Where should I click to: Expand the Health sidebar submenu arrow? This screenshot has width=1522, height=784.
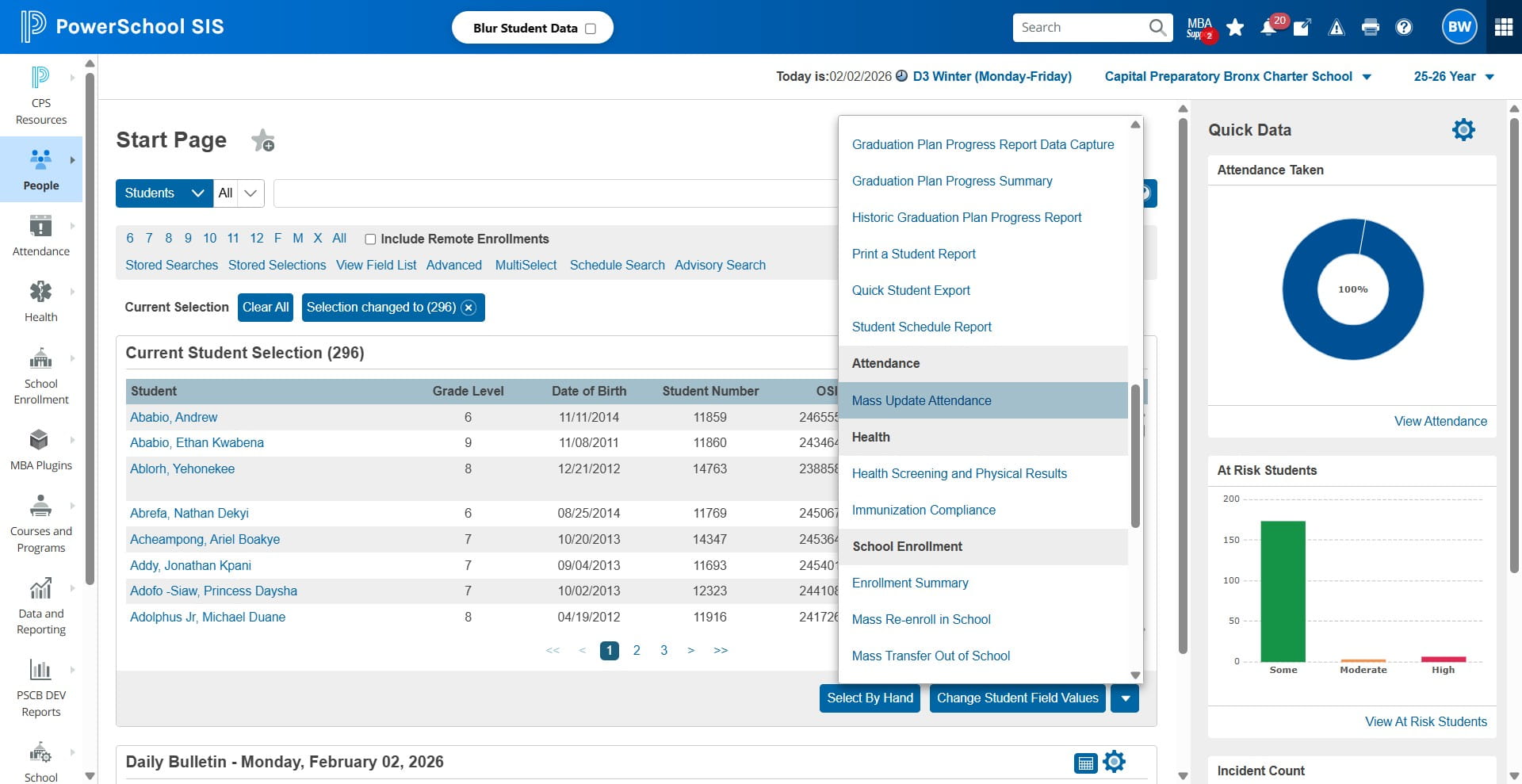point(72,292)
